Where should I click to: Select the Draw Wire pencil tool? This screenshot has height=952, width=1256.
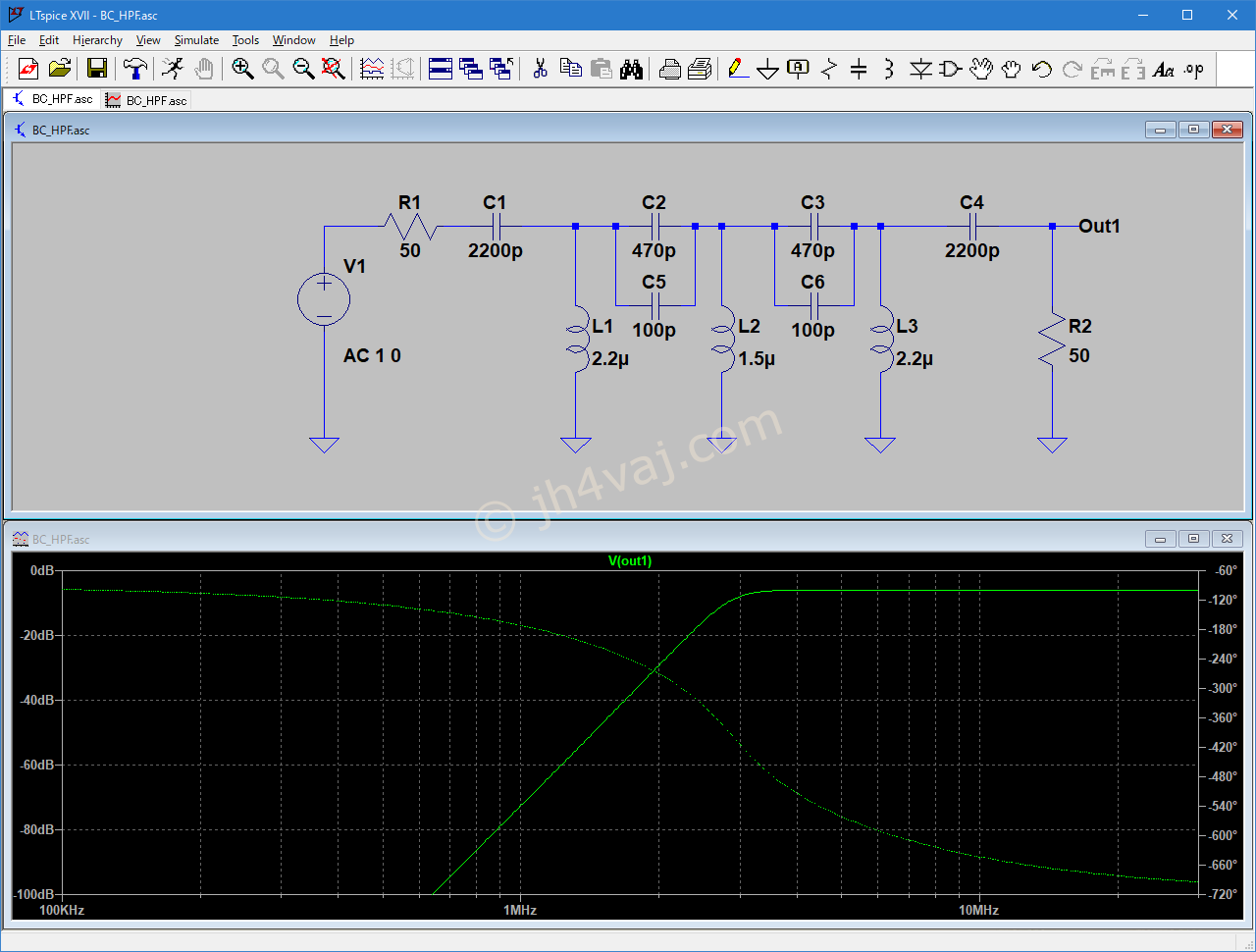click(x=739, y=69)
